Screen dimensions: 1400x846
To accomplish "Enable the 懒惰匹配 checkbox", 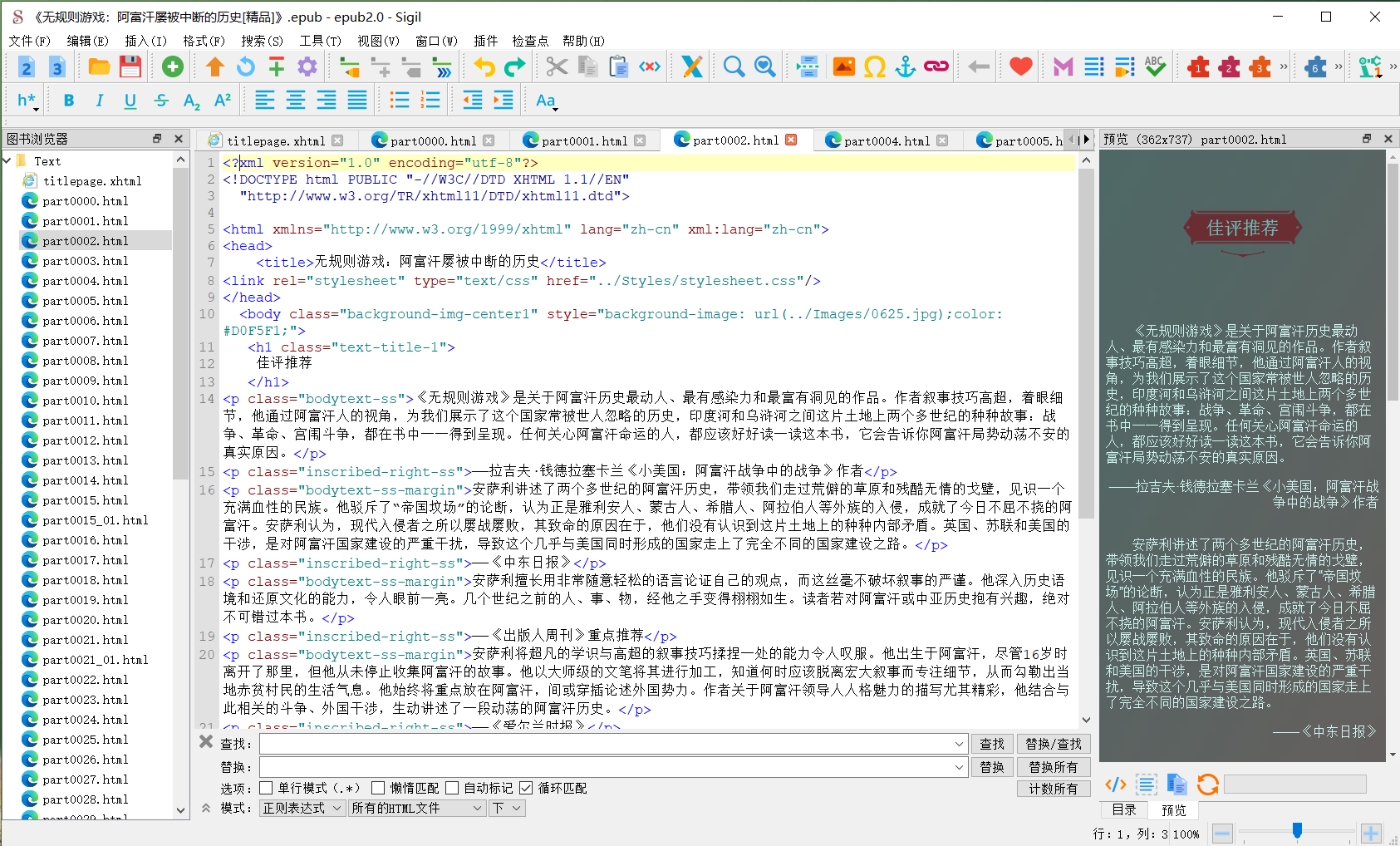I will pyautogui.click(x=378, y=787).
